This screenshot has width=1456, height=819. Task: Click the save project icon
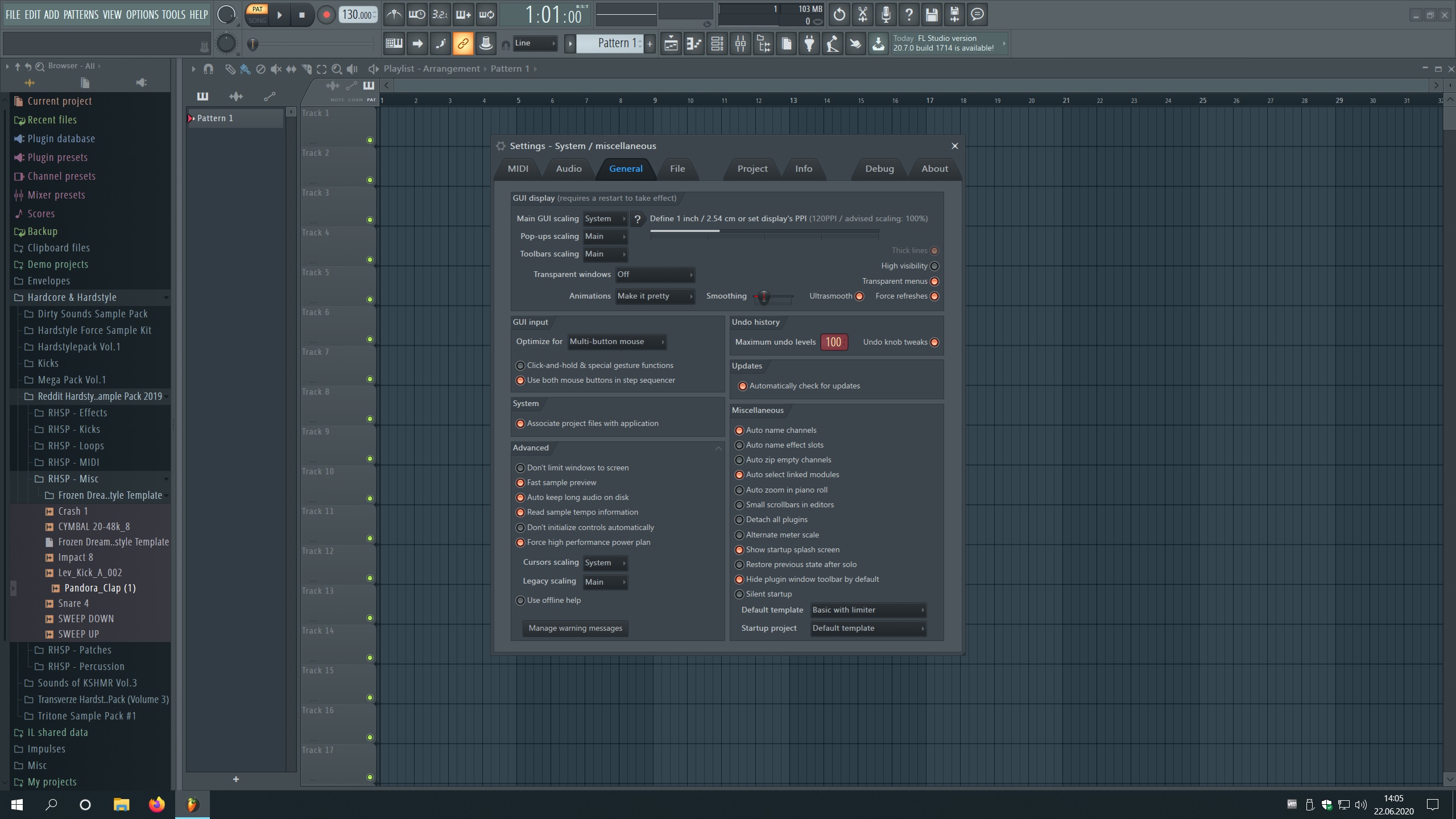pyautogui.click(x=931, y=15)
